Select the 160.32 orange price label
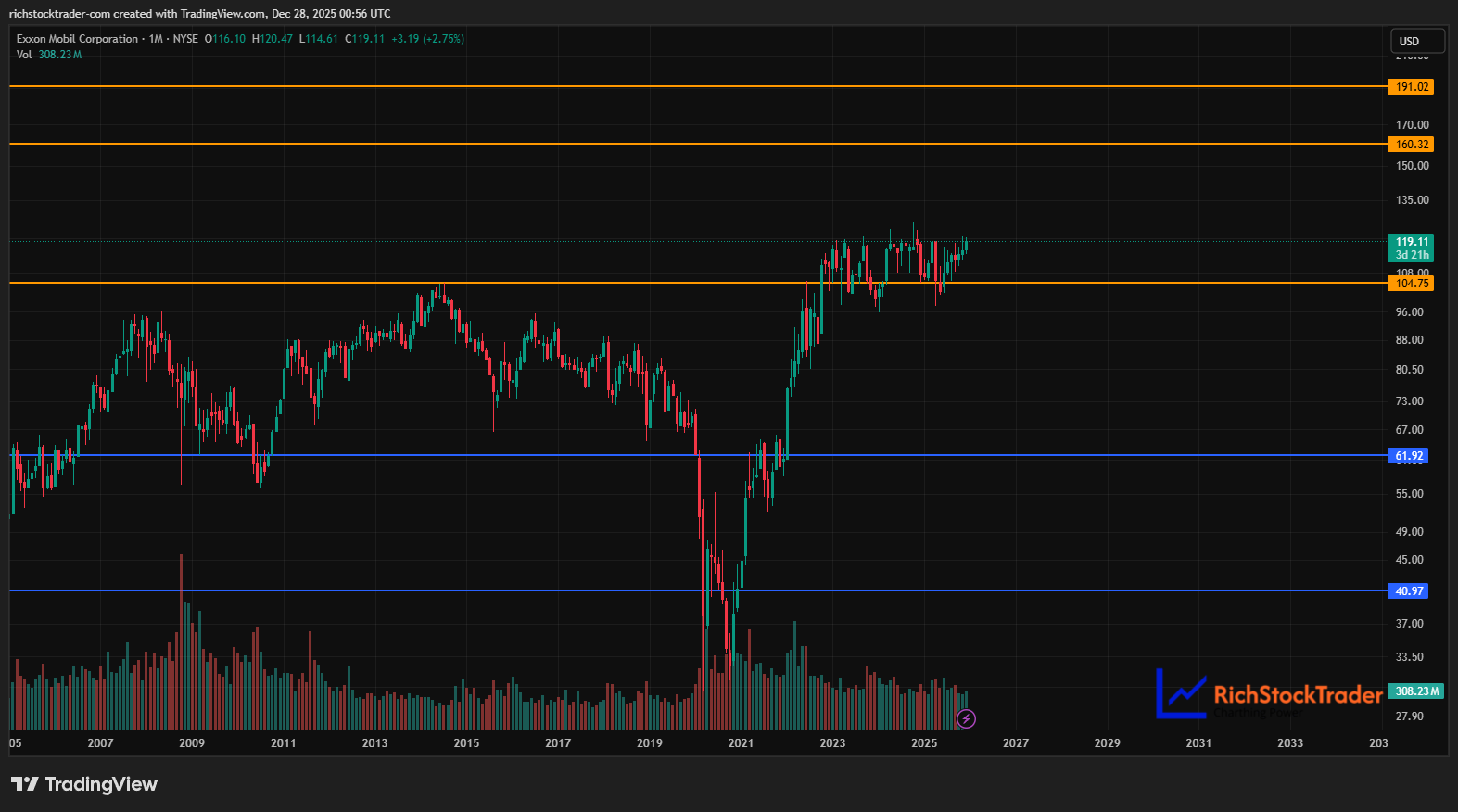 point(1411,145)
